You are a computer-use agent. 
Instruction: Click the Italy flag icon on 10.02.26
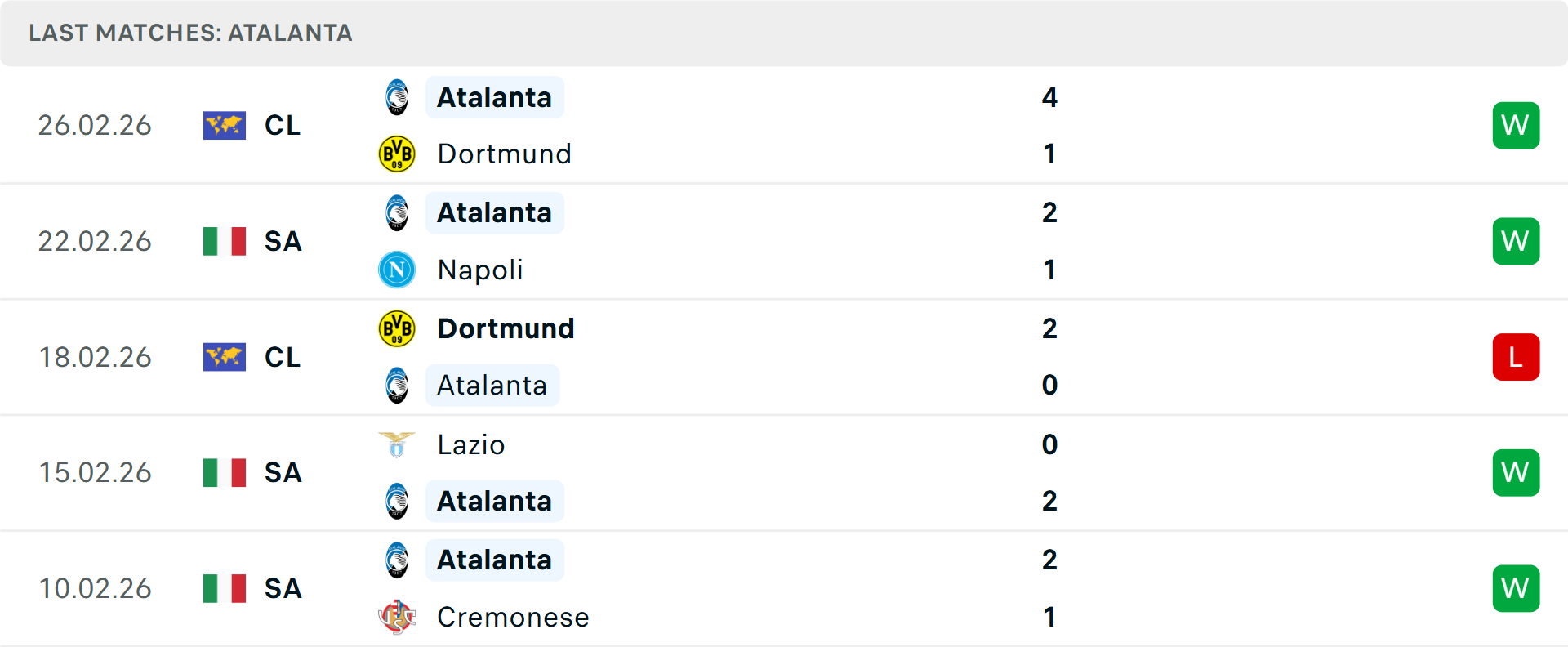tap(225, 588)
